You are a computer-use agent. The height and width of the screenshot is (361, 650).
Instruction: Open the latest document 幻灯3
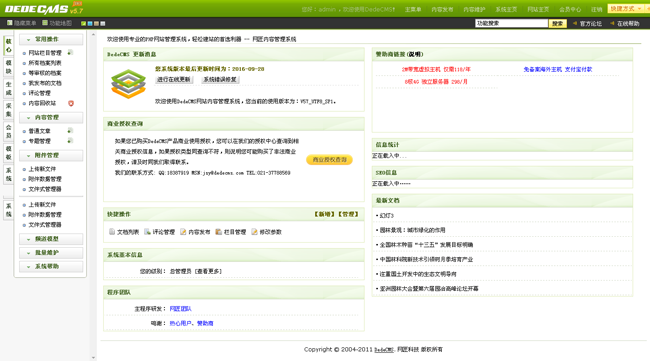[x=386, y=216]
